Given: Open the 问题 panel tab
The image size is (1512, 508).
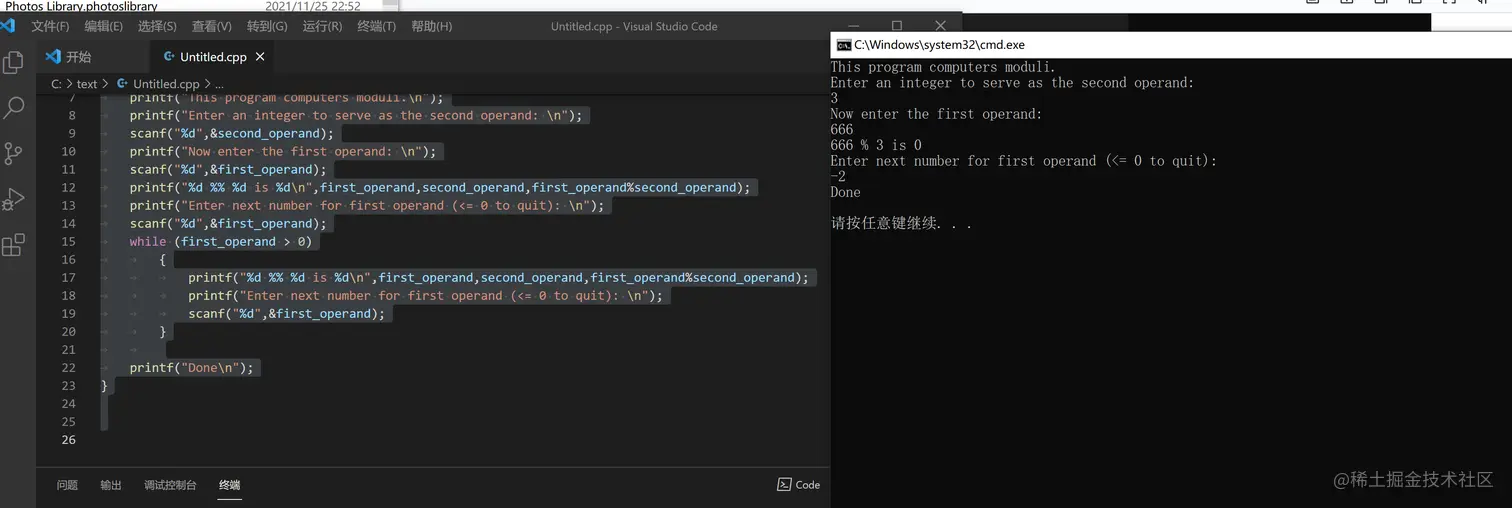Looking at the screenshot, I should (x=67, y=485).
